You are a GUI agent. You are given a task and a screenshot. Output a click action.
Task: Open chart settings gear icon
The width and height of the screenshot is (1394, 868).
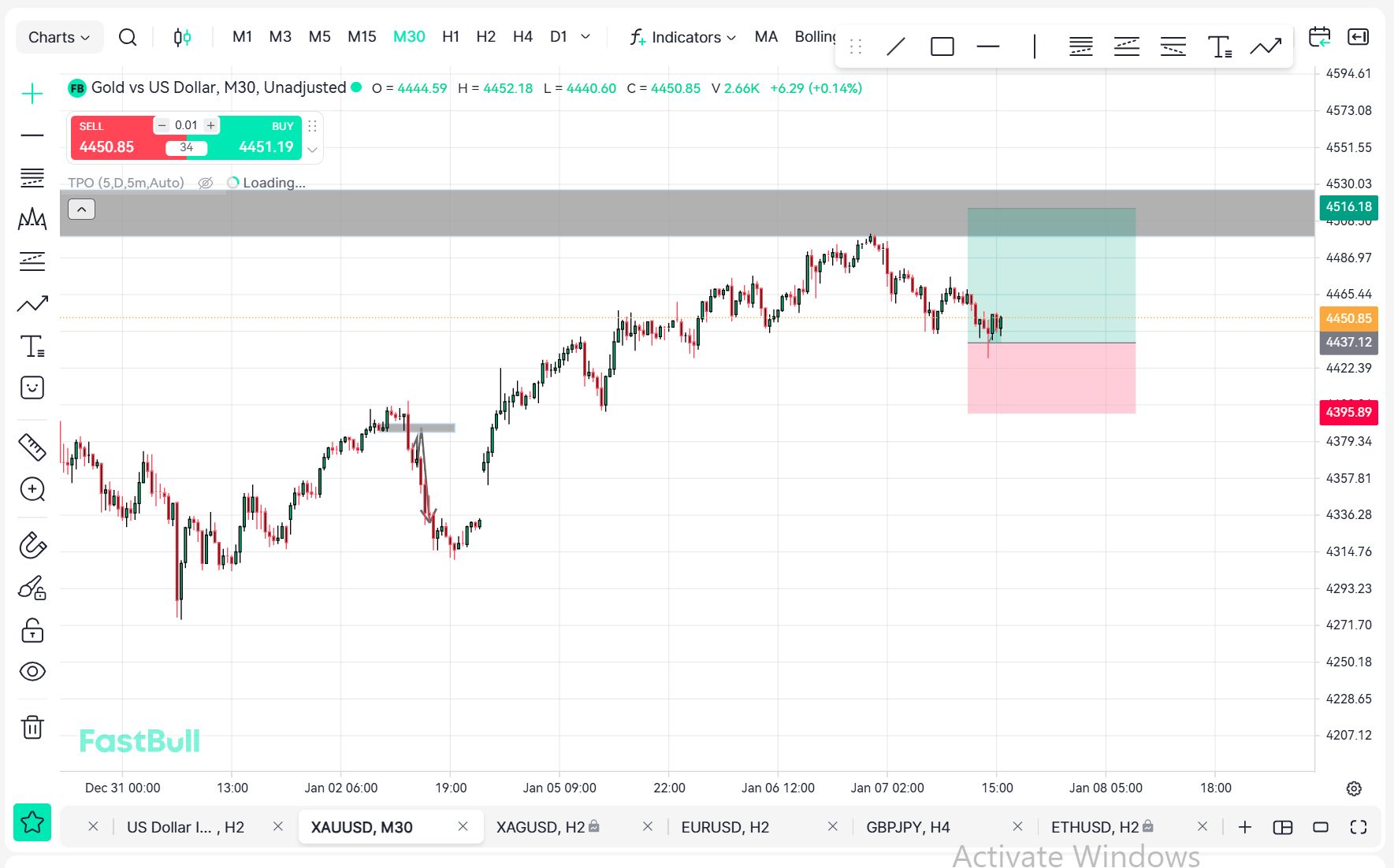point(1354,788)
